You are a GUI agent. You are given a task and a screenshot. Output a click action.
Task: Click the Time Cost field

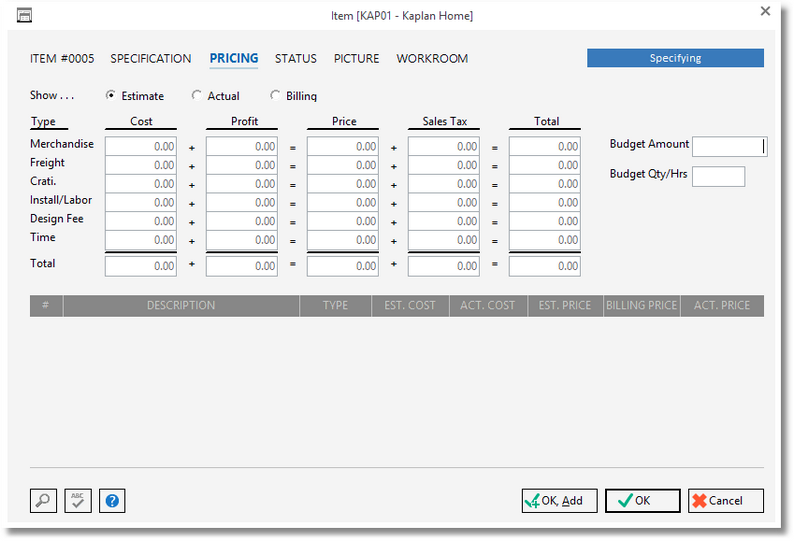[x=141, y=240]
